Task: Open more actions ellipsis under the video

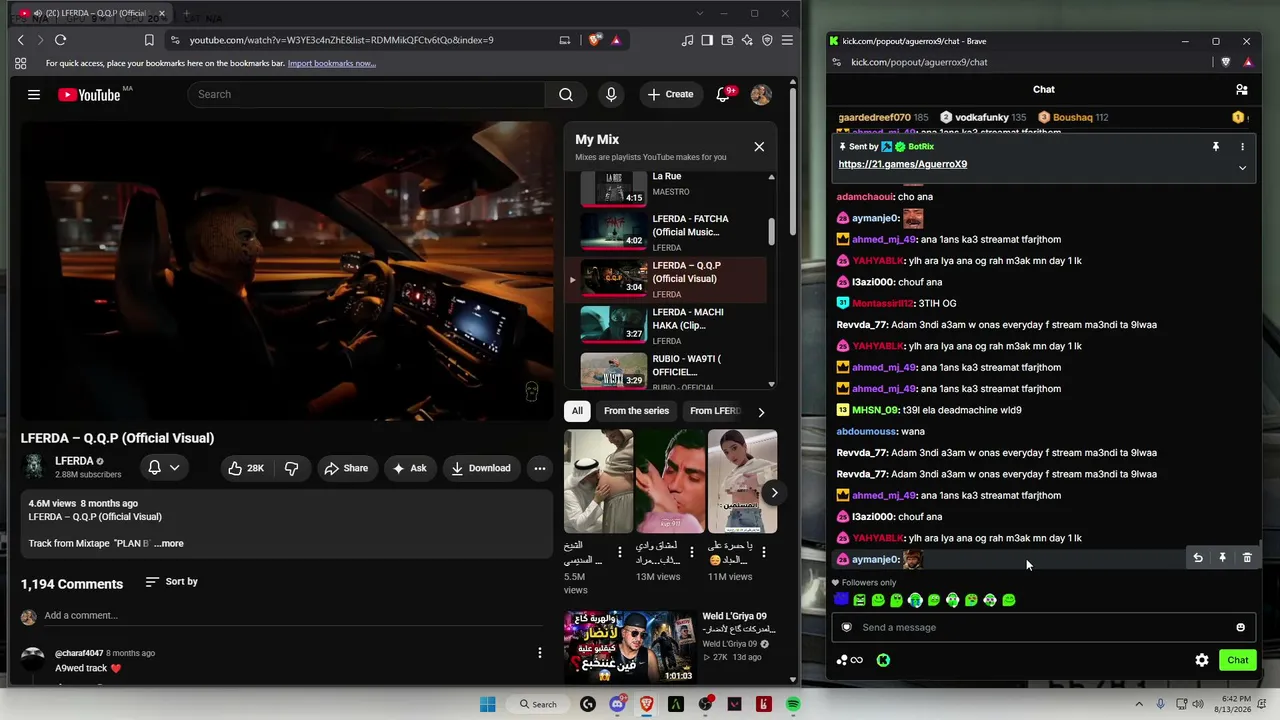Action: 540,468
